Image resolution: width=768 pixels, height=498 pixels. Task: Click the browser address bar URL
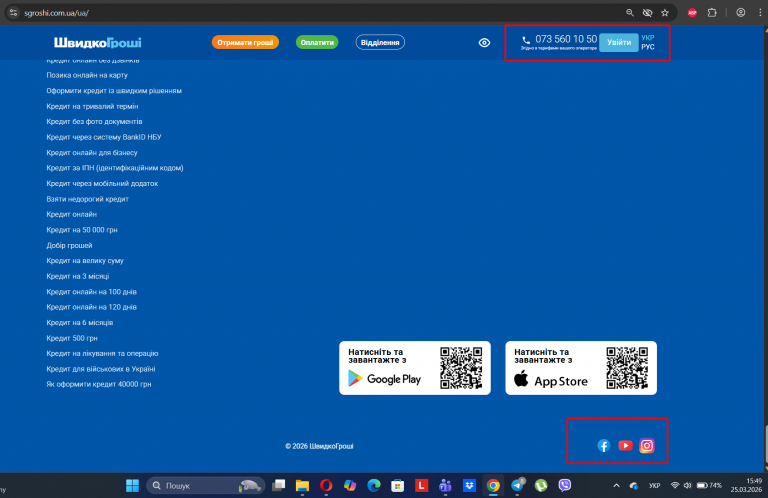[57, 13]
